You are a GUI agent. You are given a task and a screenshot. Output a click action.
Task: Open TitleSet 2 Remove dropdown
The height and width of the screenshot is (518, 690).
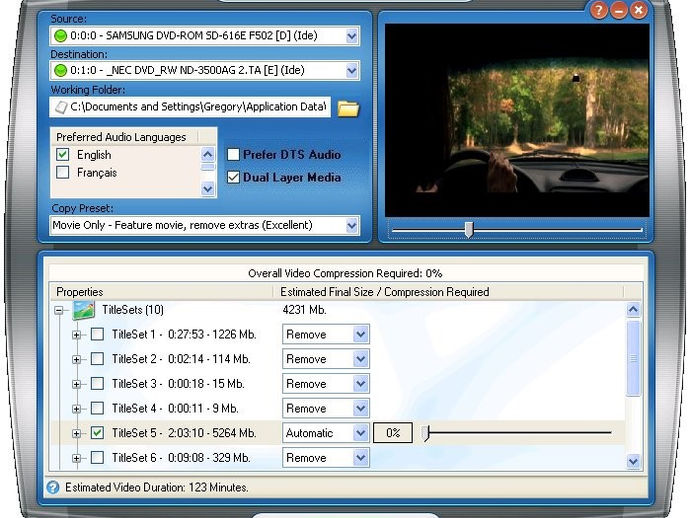coord(360,359)
